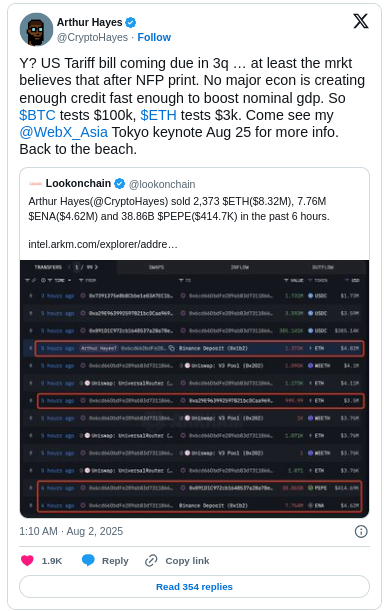Open the @WebX_Asia mention

point(63,132)
